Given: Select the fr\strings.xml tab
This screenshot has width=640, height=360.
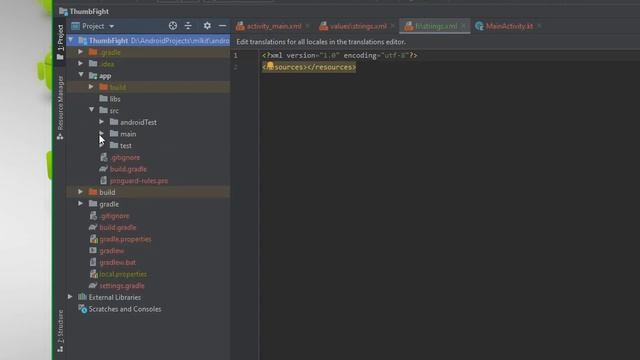Looking at the screenshot, I should click(x=436, y=26).
